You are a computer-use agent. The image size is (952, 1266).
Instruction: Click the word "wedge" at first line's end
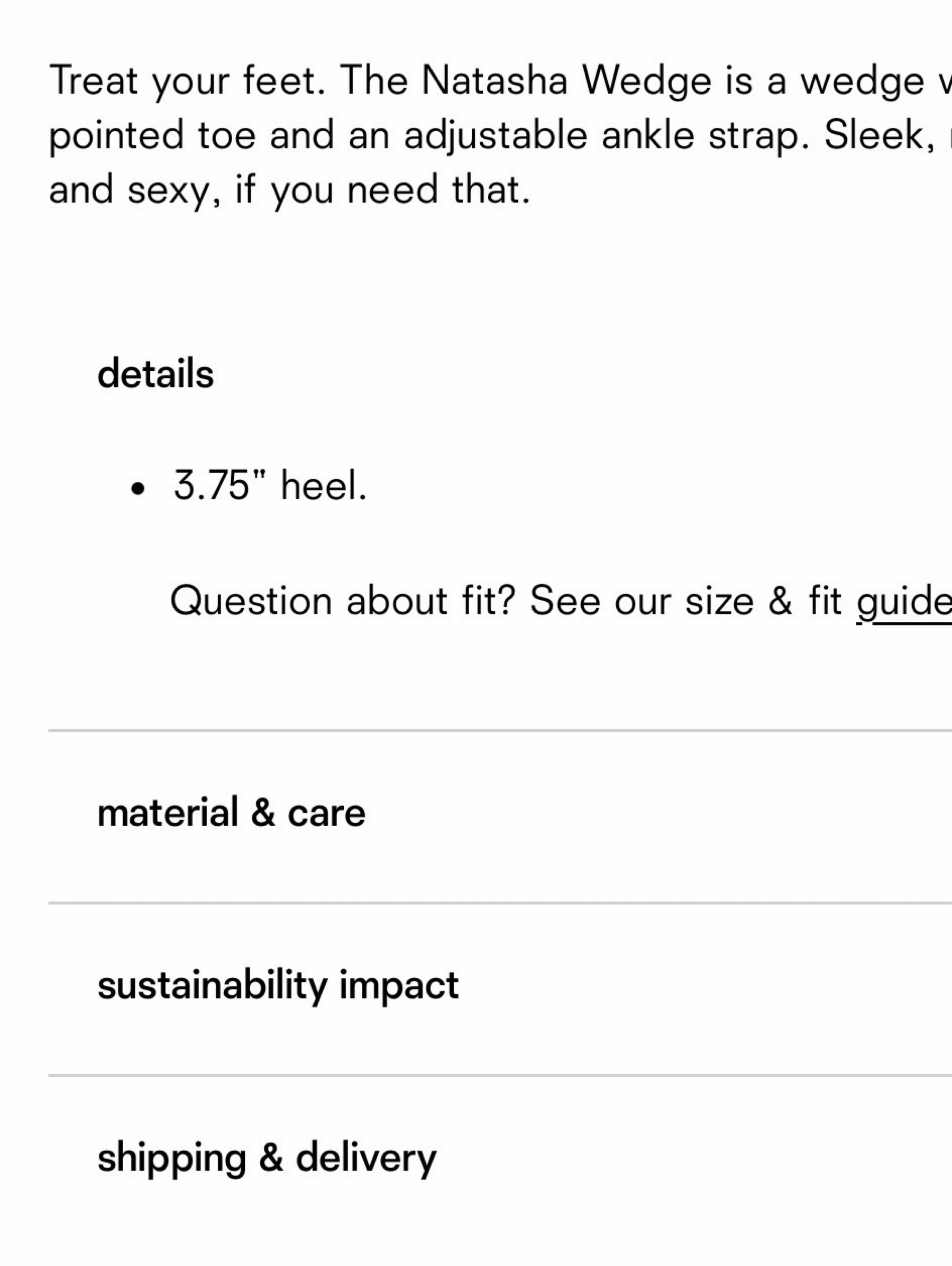click(x=862, y=81)
